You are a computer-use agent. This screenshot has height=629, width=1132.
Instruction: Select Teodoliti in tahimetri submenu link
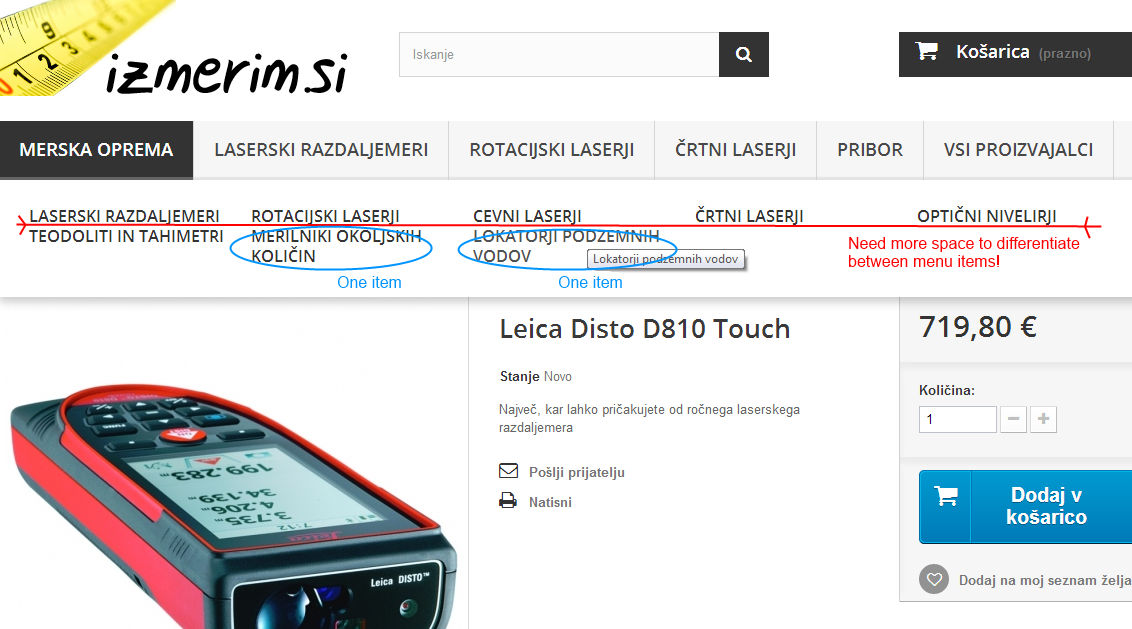(126, 236)
